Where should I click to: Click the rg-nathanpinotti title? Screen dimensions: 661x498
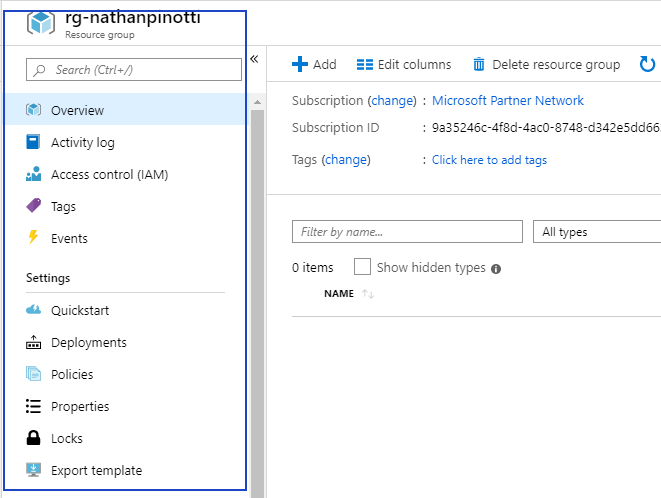(x=133, y=18)
